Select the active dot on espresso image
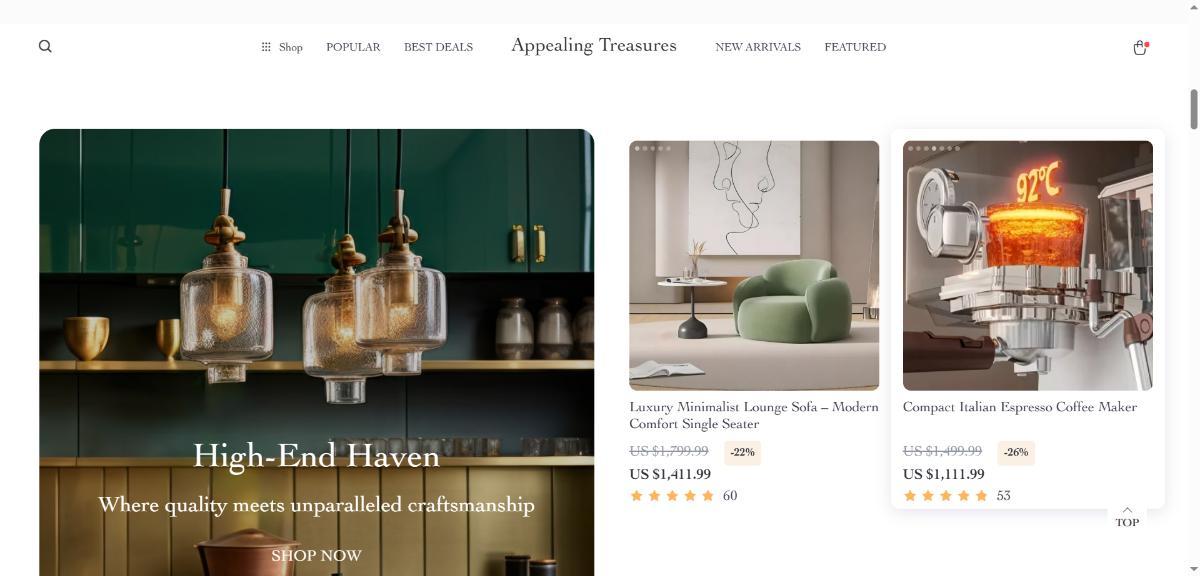Image resolution: width=1200 pixels, height=576 pixels. (x=934, y=148)
